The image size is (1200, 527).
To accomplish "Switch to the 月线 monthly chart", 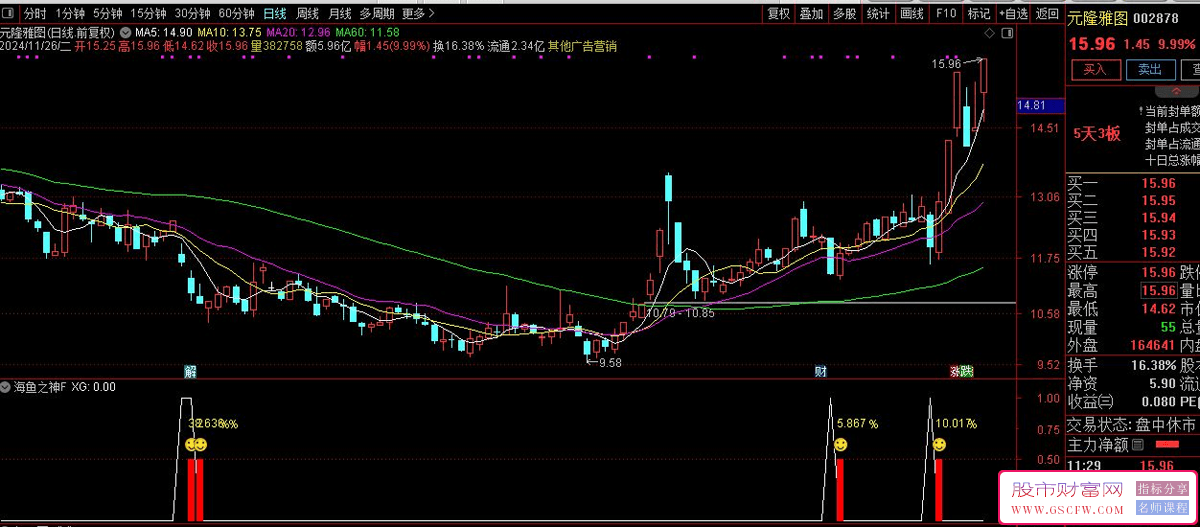I will 340,14.
